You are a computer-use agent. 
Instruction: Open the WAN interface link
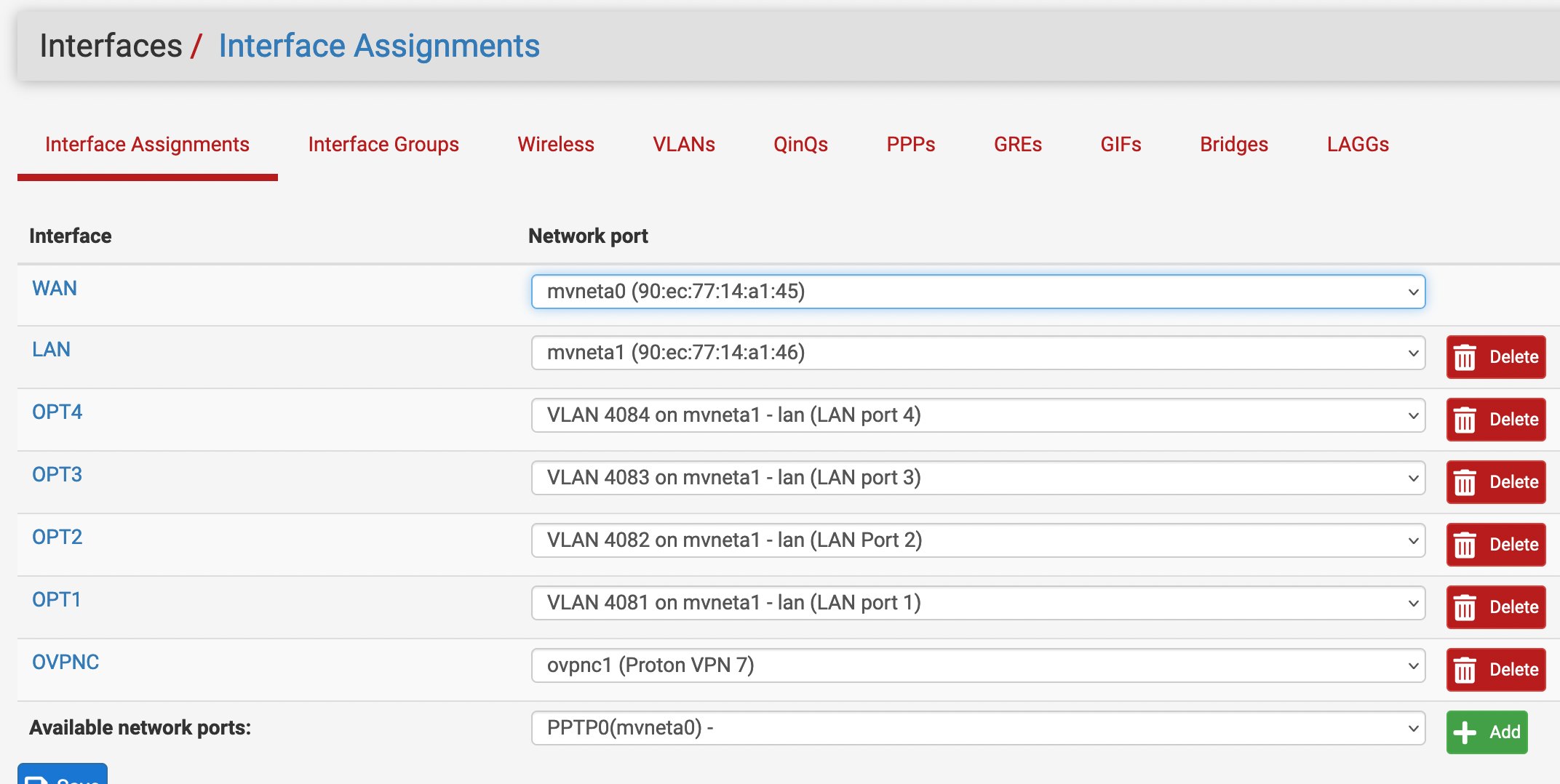coord(55,289)
